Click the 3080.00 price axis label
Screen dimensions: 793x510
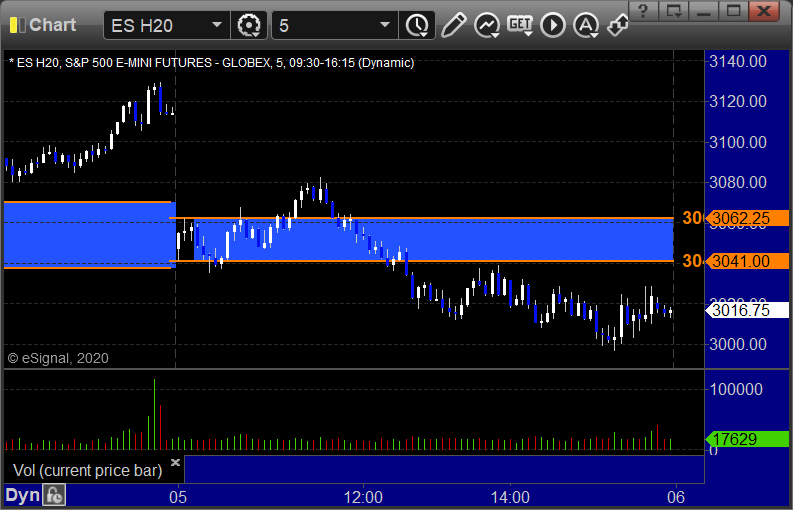coord(738,182)
